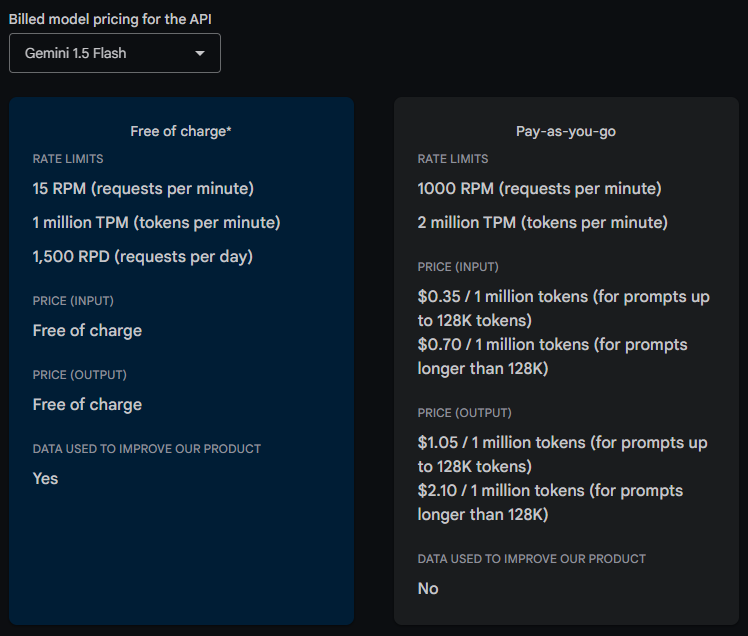Click the '1 million TPM' rate limit text
Viewport: 748px width, 636px height.
(156, 222)
